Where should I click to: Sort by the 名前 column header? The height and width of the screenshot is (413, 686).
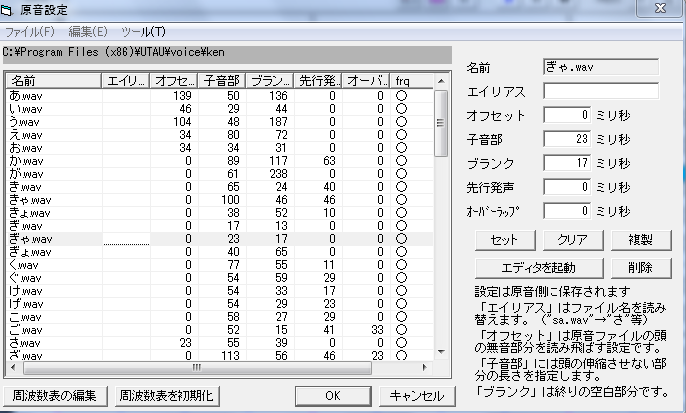click(x=53, y=81)
